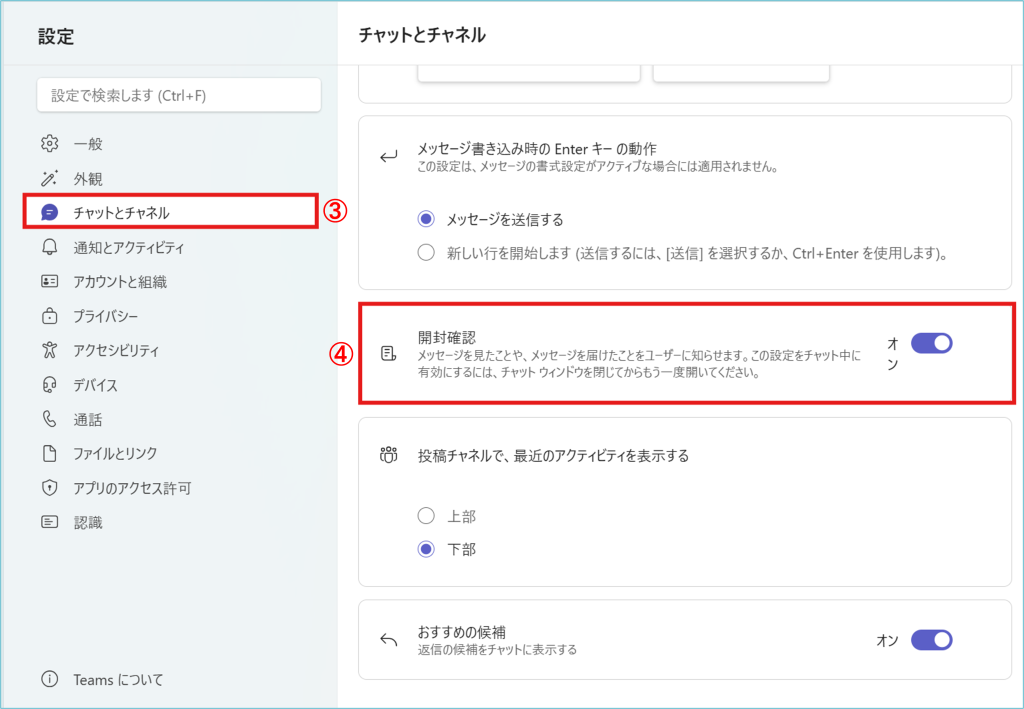Image resolution: width=1024 pixels, height=709 pixels.
Task: Disable the おすすめの候補 toggle
Action: [931, 640]
